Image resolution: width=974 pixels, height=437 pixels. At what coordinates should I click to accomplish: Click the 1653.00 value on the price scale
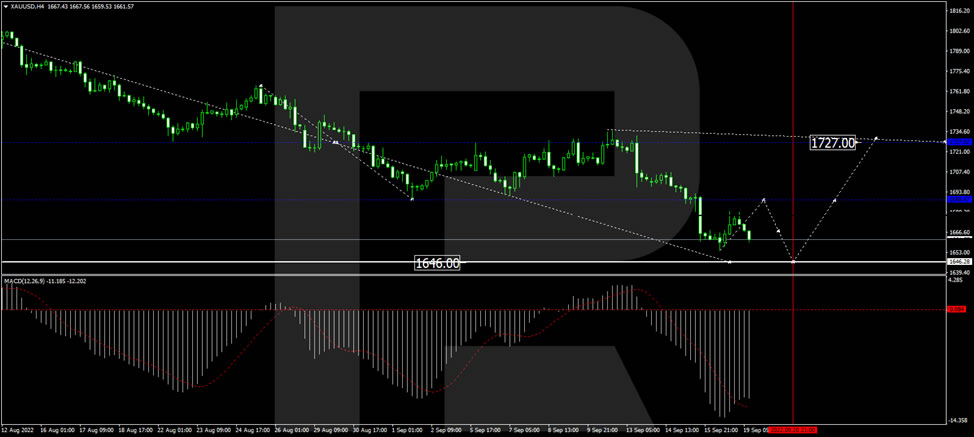tap(959, 253)
